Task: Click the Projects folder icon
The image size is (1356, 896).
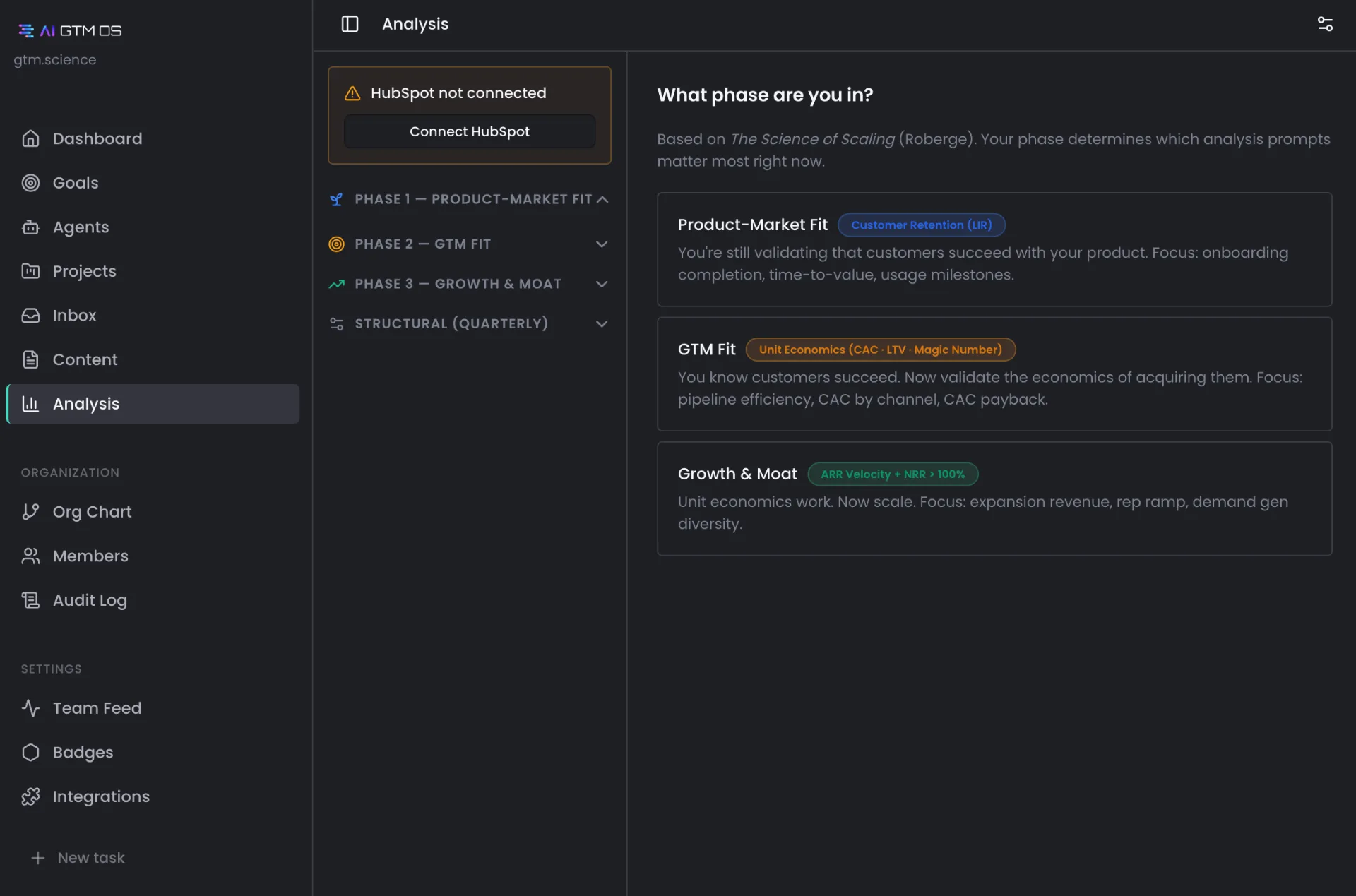Action: (x=30, y=271)
